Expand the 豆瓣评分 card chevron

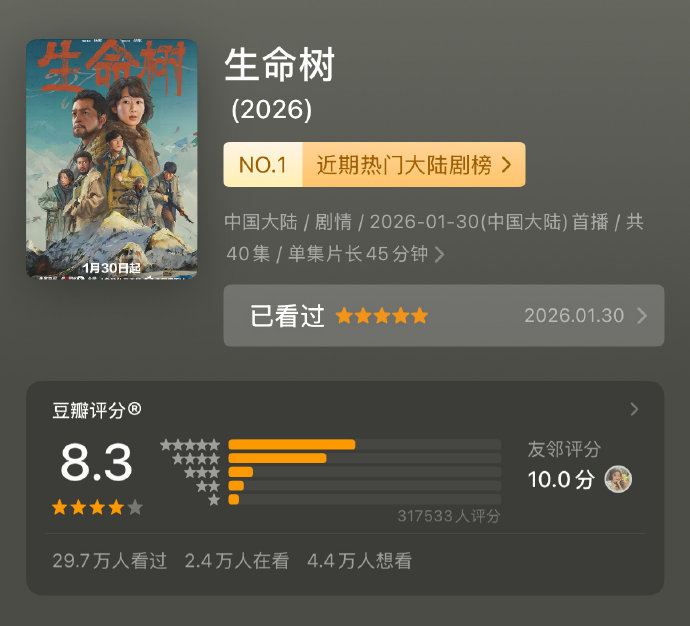[x=634, y=409]
